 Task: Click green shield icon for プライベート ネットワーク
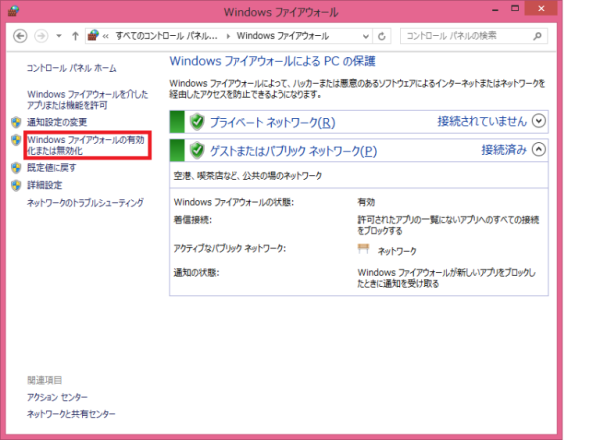(197, 122)
